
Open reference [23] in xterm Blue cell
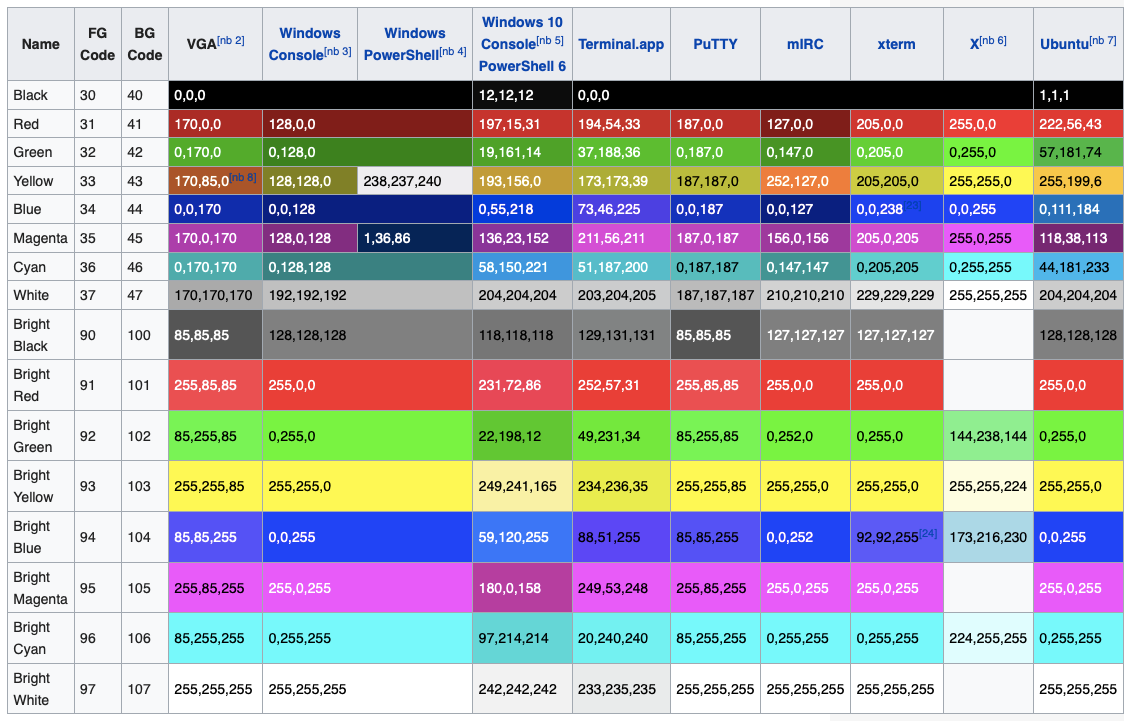tap(912, 206)
